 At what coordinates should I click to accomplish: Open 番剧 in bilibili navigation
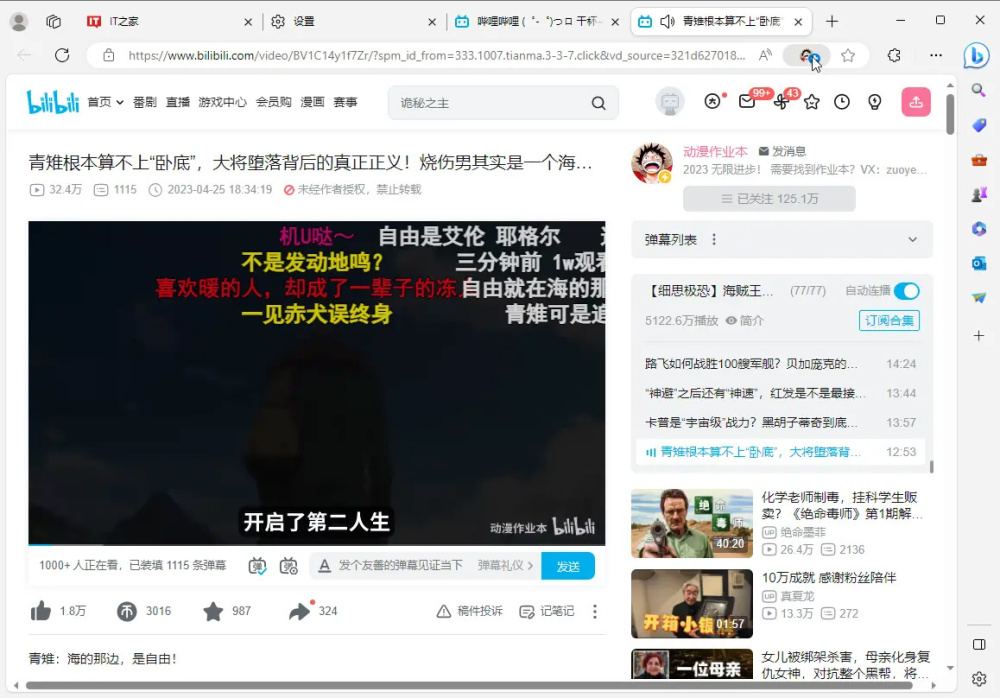tap(145, 102)
